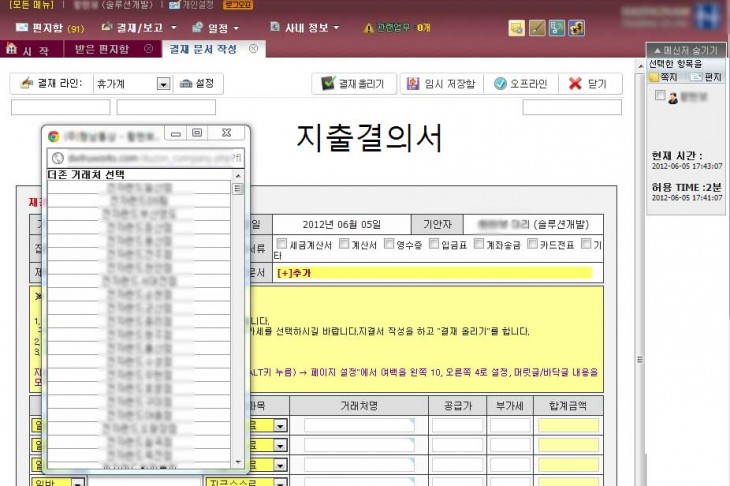The height and width of the screenshot is (486, 730).
Task: Check the 세금계산서 checkbox
Action: pos(282,243)
